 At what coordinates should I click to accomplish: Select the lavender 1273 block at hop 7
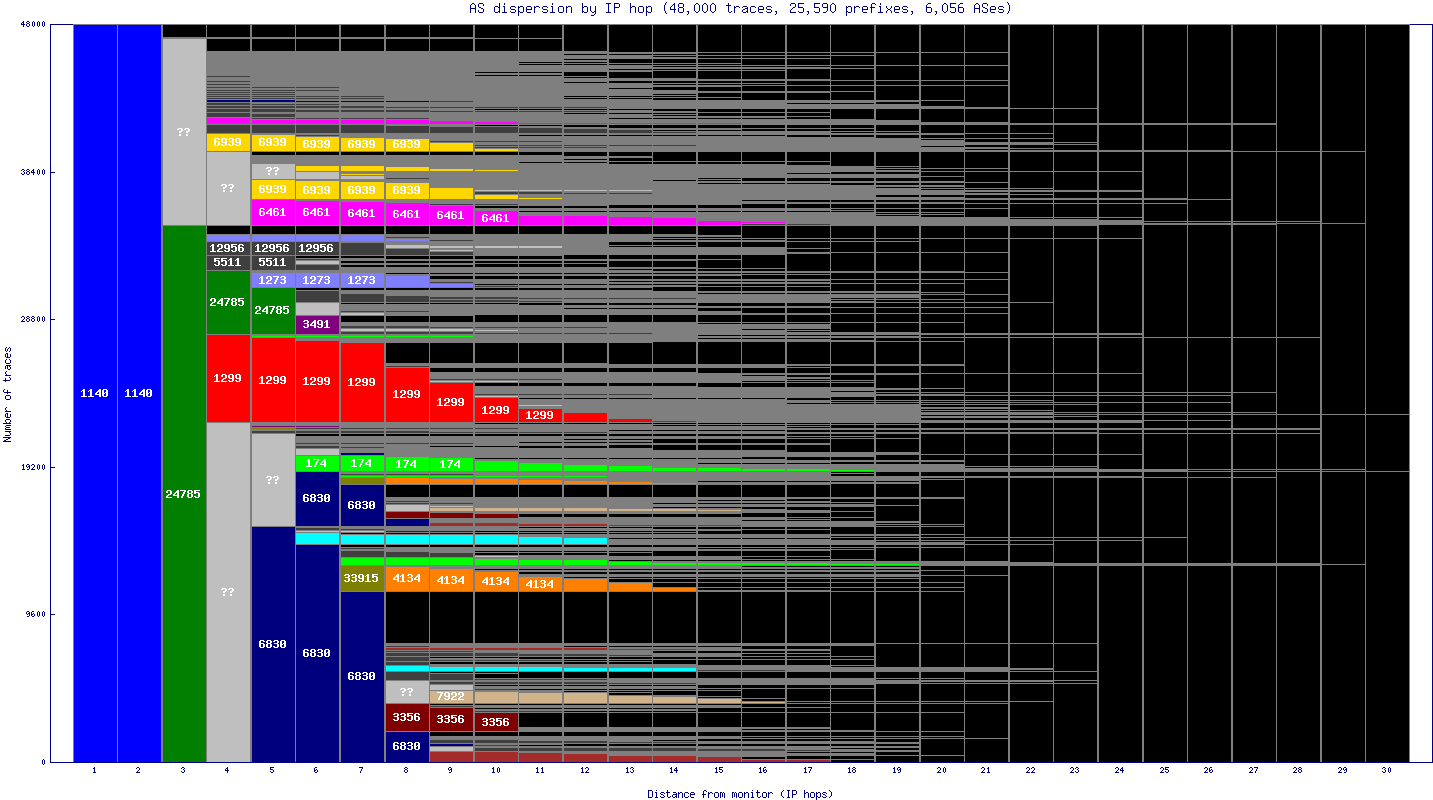point(362,280)
